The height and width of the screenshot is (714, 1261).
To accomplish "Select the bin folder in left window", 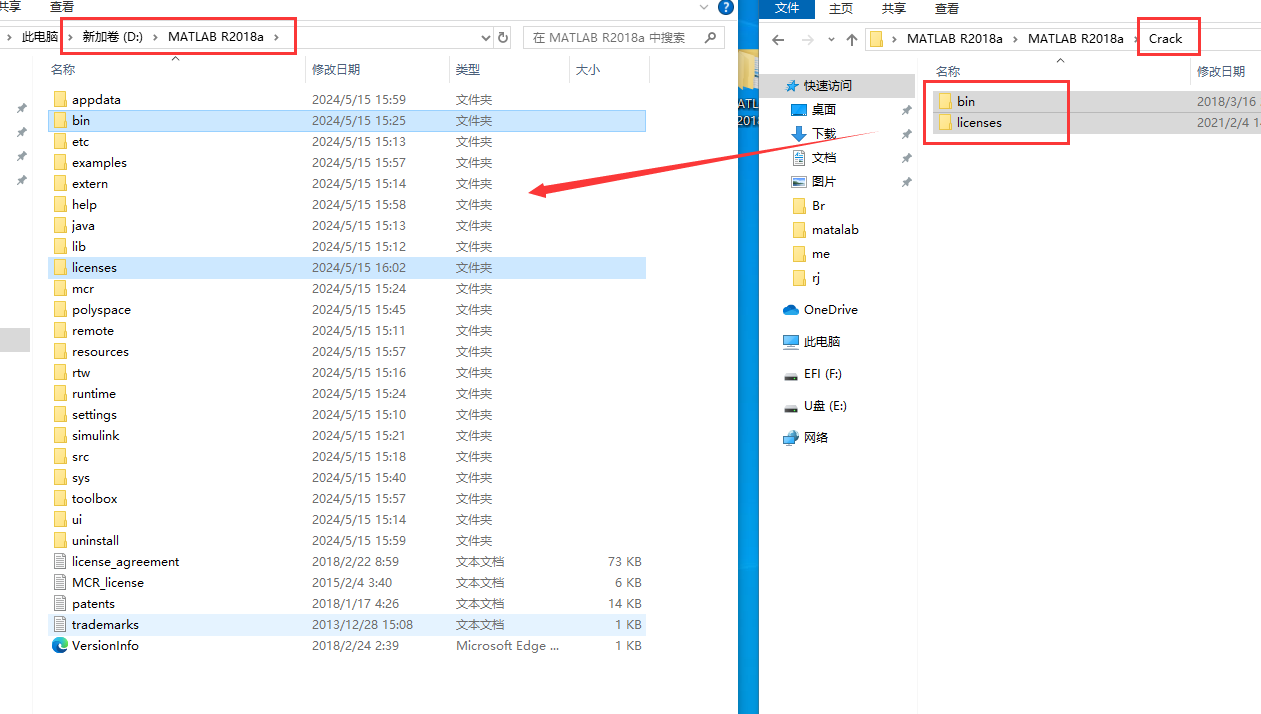I will point(346,120).
